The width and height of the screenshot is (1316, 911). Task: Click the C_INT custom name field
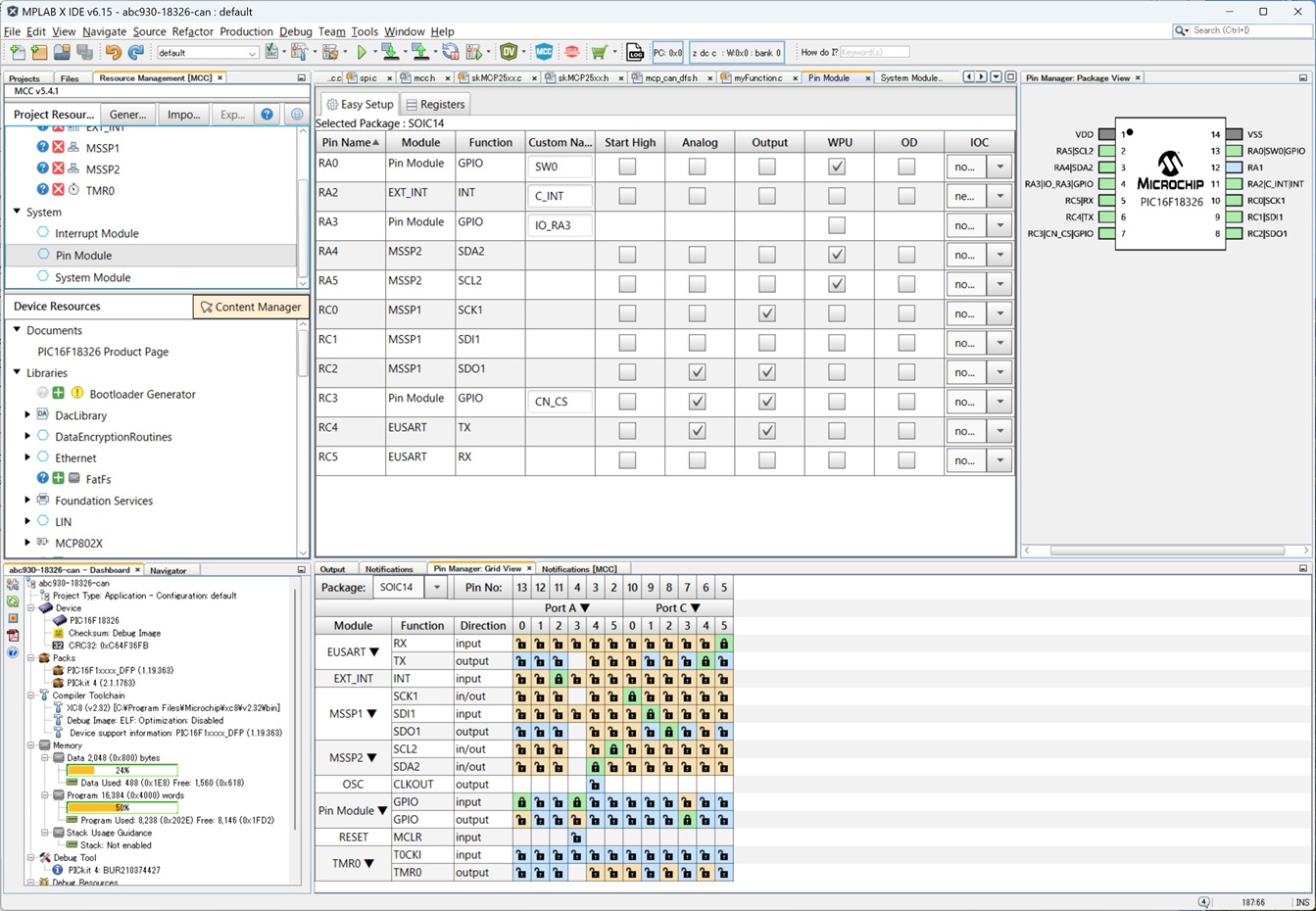560,196
